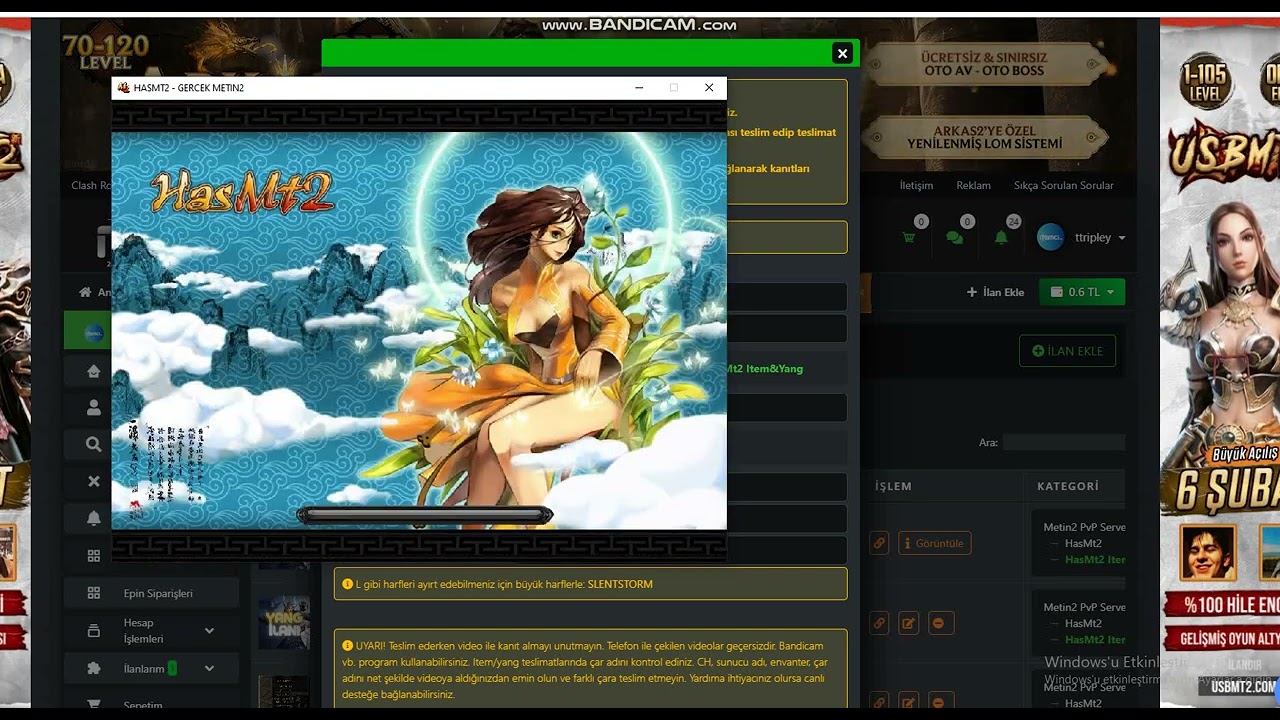Image resolution: width=1280 pixels, height=720 pixels.
Task: Click the second row's link icon
Action: [x=878, y=623]
